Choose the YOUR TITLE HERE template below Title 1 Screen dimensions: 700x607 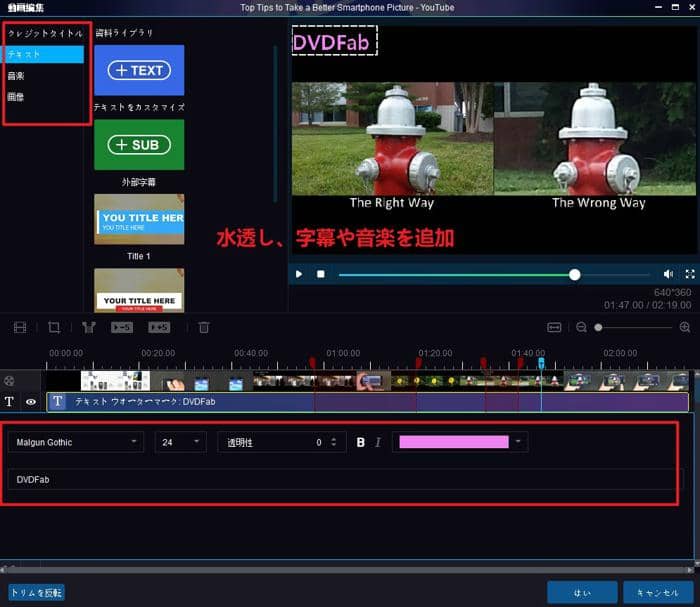point(139,290)
